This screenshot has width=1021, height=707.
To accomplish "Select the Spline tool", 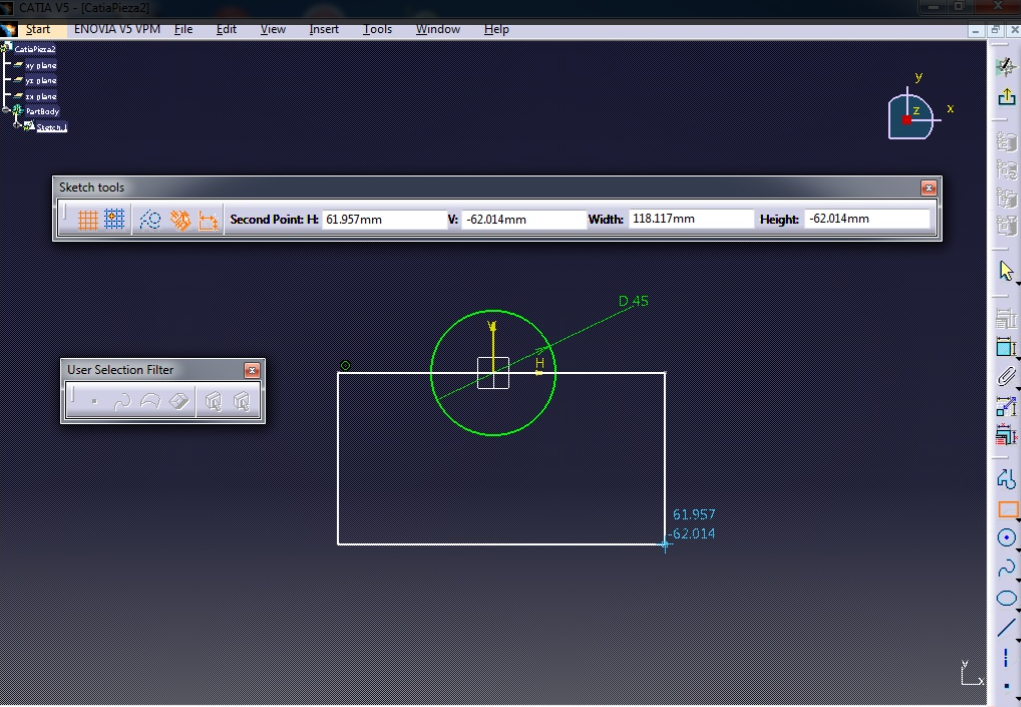I will pyautogui.click(x=1006, y=568).
